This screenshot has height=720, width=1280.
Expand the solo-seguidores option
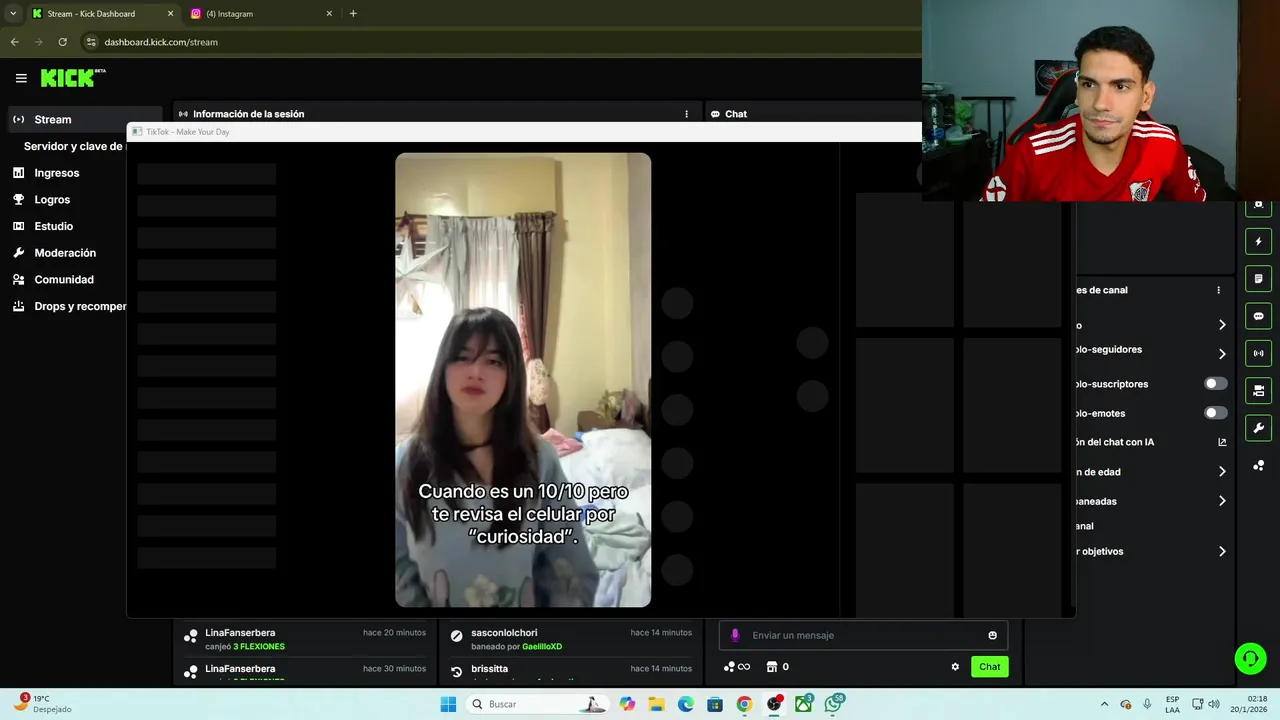click(x=1221, y=354)
